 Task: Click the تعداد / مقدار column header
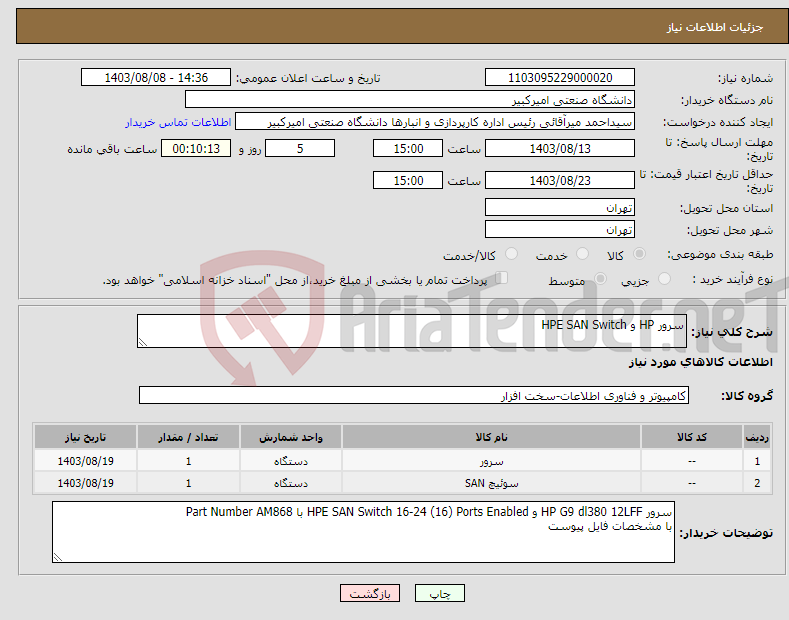pos(188,437)
